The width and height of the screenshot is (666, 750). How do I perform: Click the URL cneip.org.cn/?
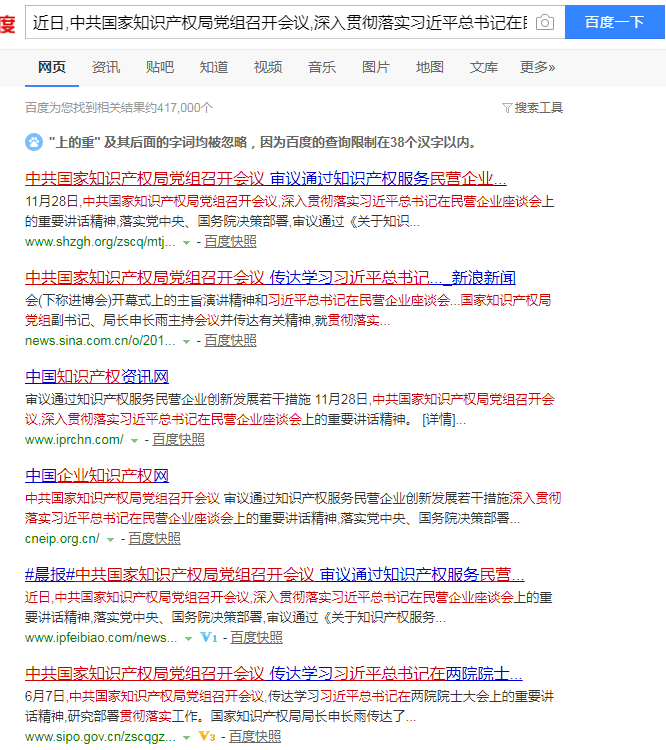coord(62,539)
